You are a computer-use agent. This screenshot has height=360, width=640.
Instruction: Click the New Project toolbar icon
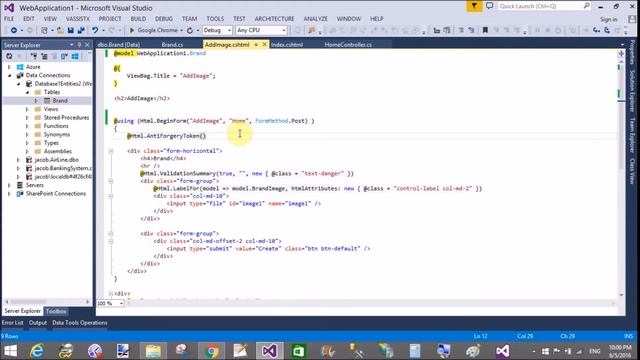click(x=44, y=31)
